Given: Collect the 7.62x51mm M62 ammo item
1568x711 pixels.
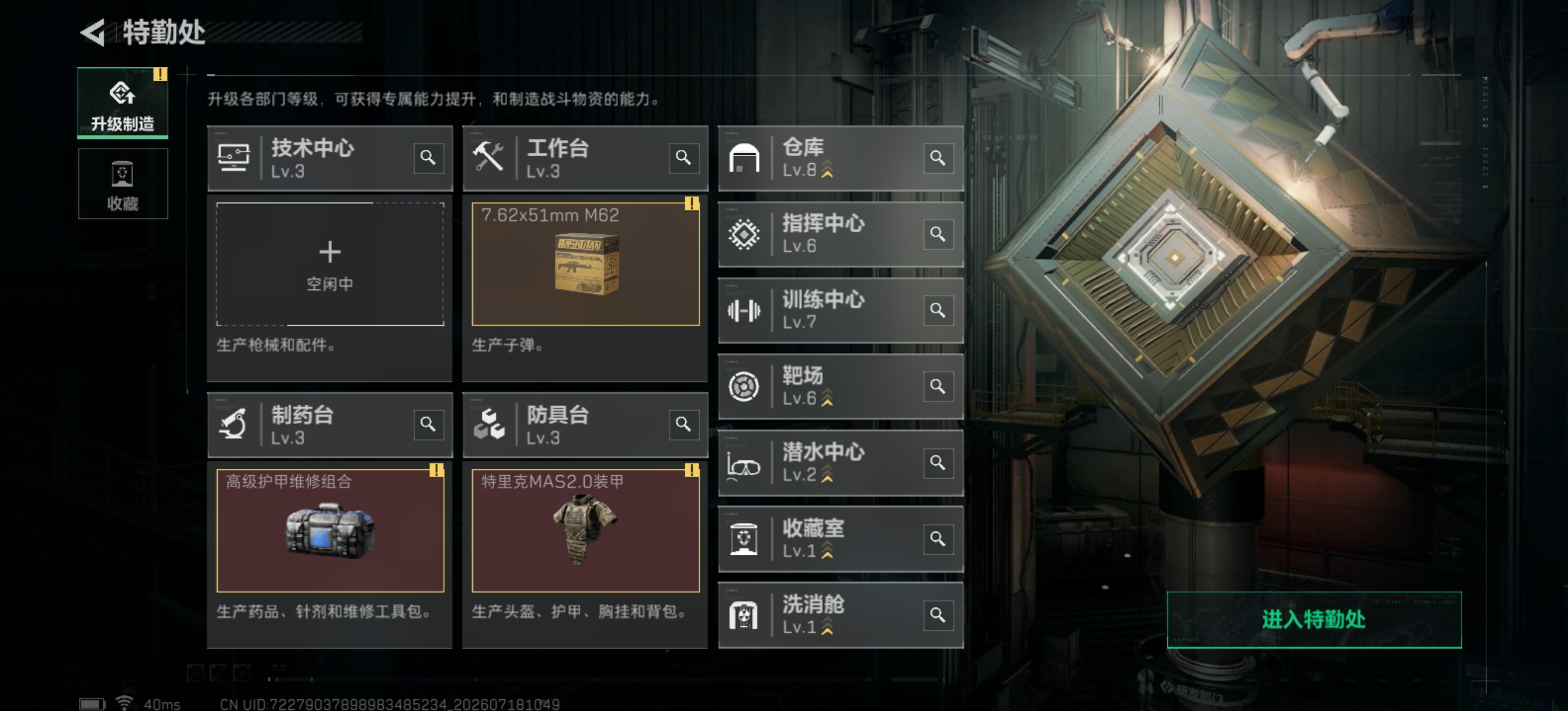Looking at the screenshot, I should (x=585, y=264).
